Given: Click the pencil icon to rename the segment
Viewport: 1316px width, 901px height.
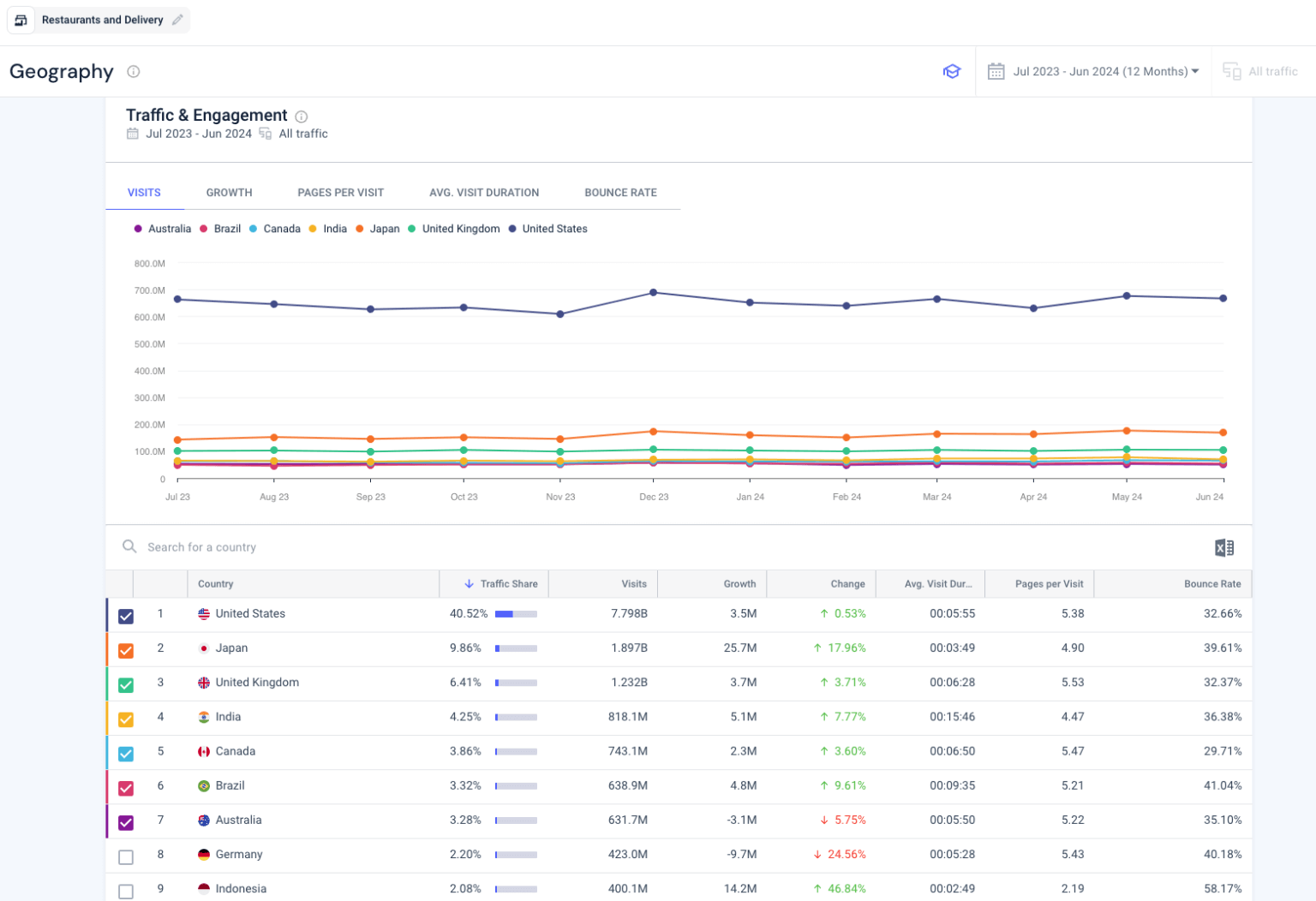Looking at the screenshot, I should coord(177,20).
